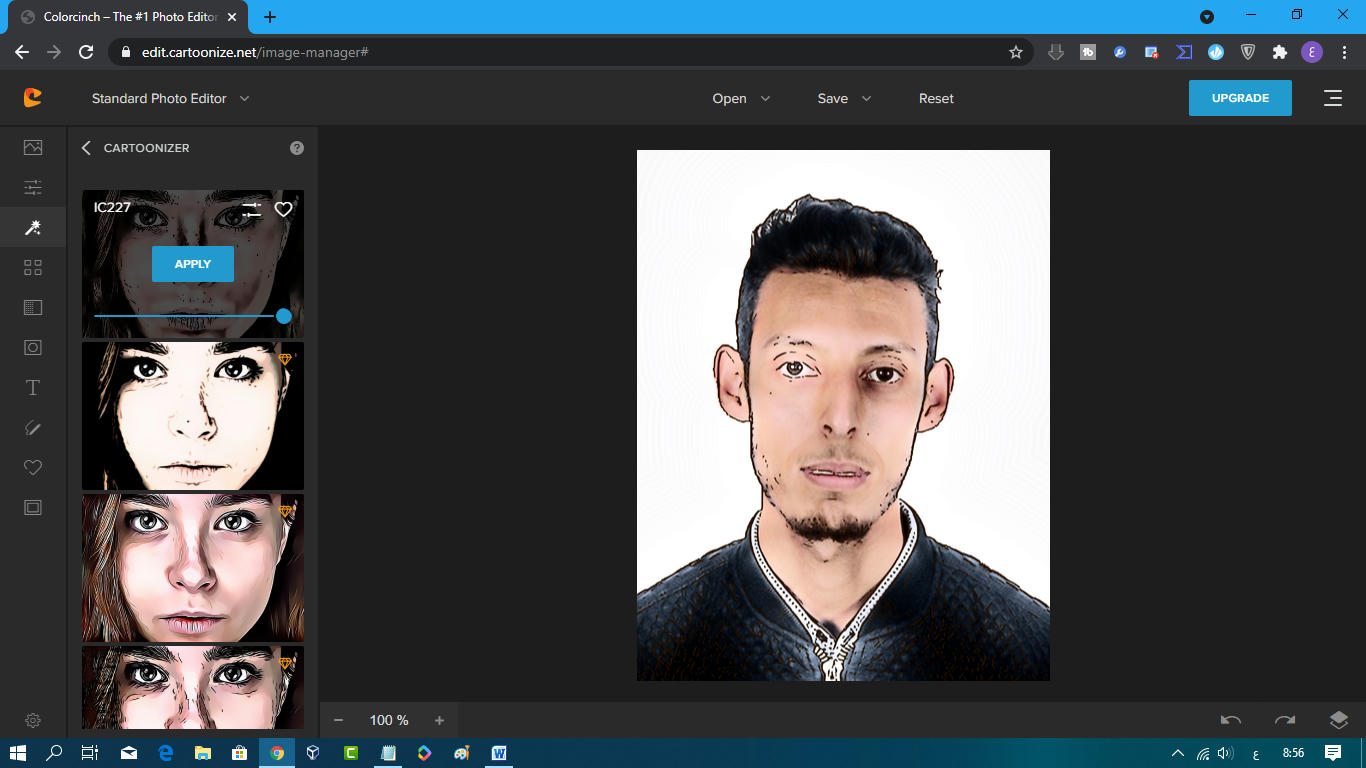
Task: Zoom out the canvas with minus
Action: click(x=338, y=720)
